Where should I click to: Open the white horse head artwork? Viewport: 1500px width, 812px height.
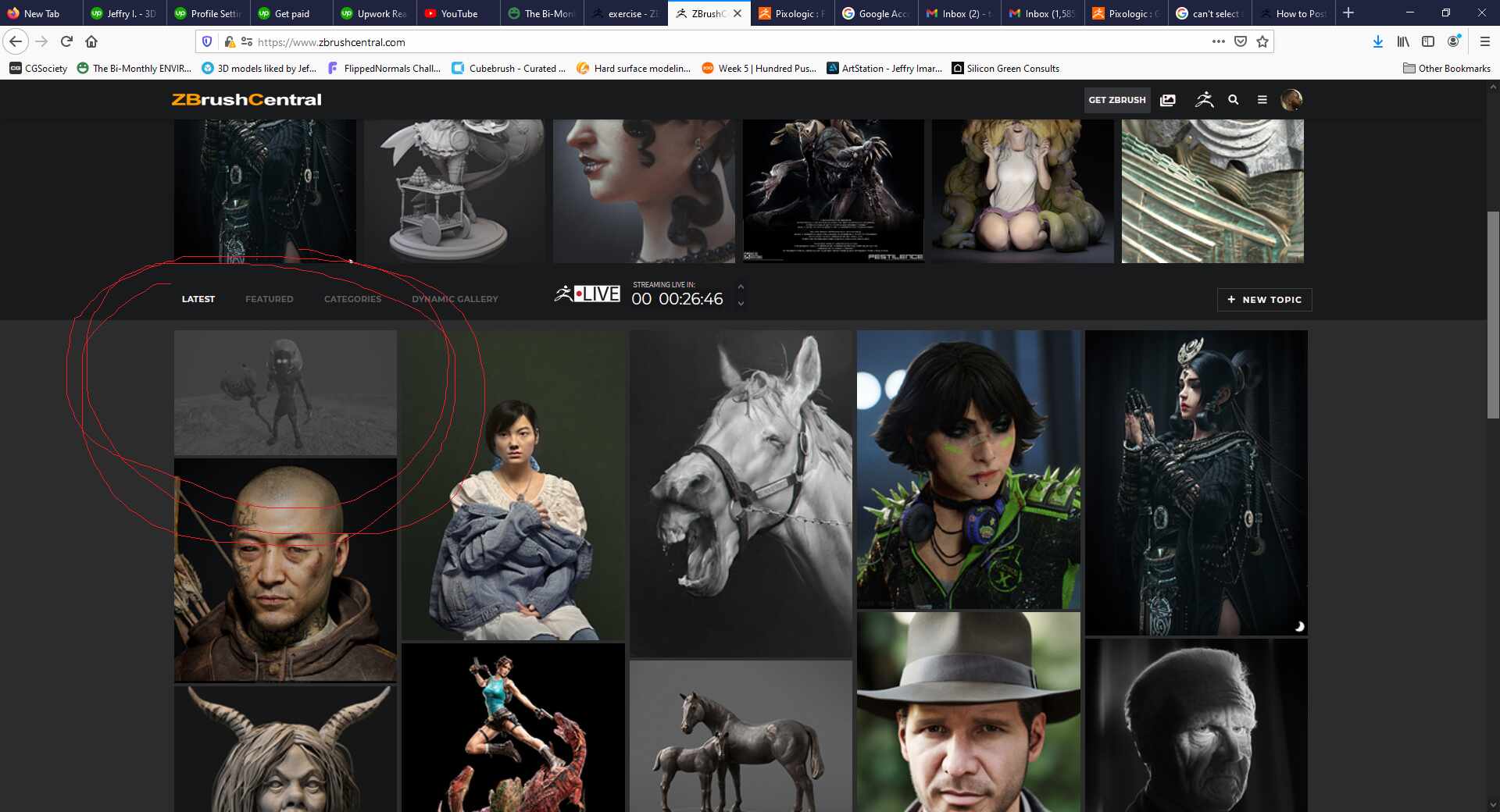pyautogui.click(x=741, y=493)
